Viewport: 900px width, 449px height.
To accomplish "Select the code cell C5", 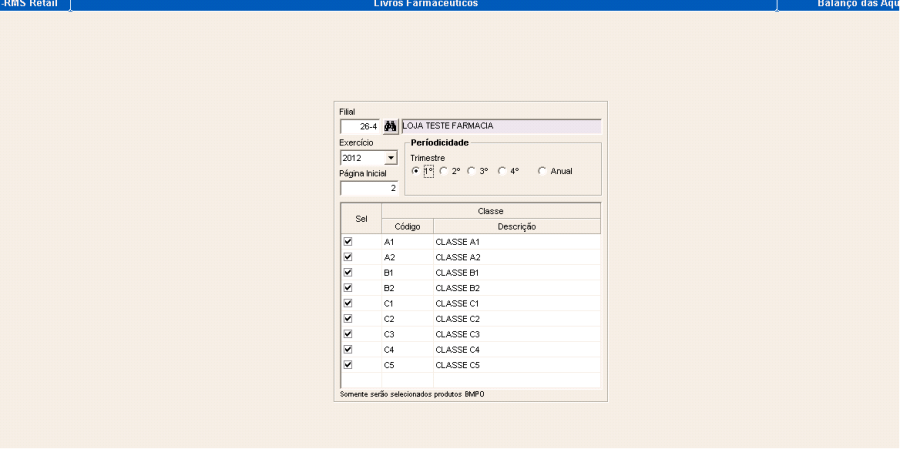I will (408, 365).
